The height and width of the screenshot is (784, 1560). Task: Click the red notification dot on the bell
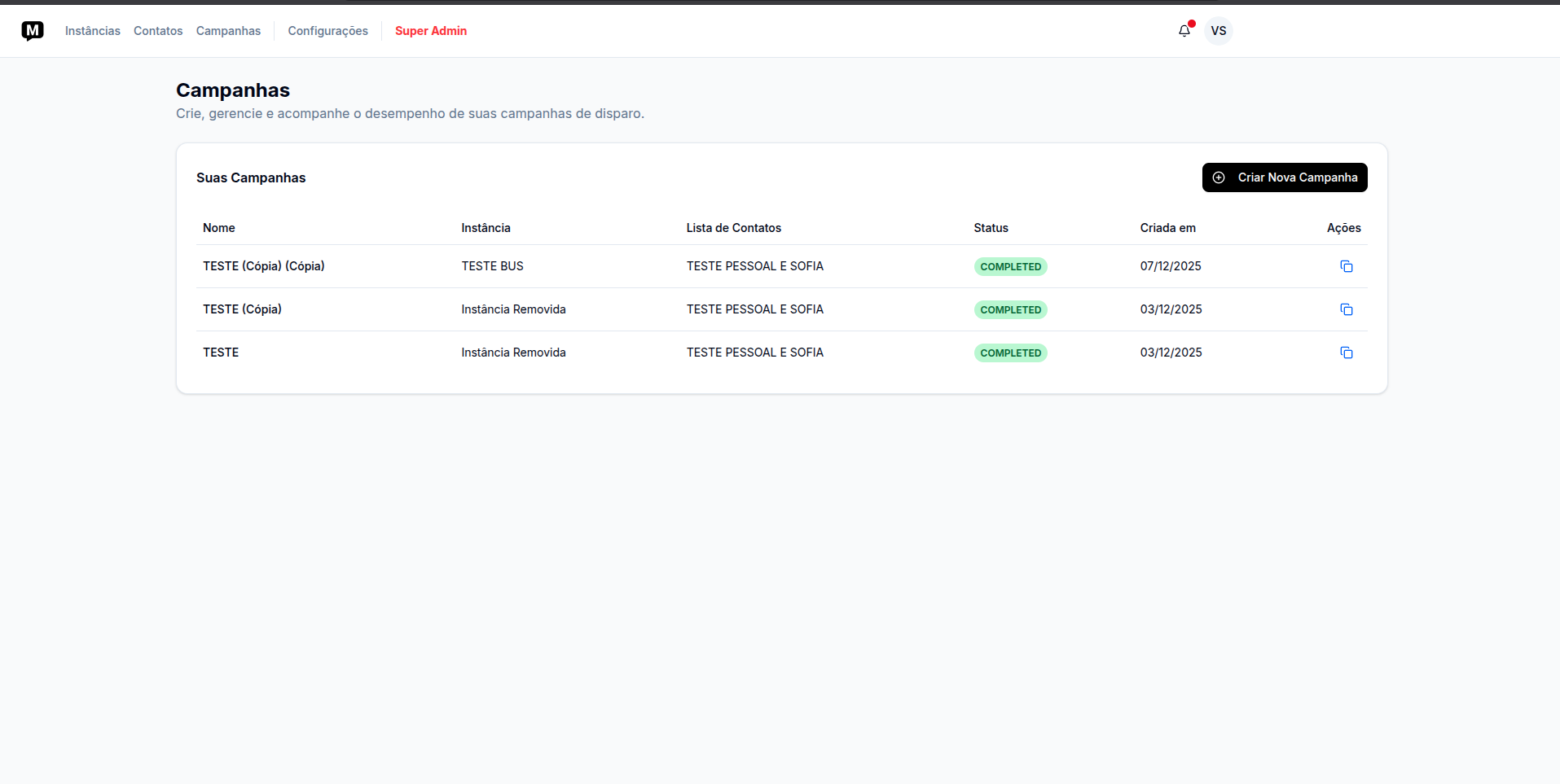coord(1191,24)
